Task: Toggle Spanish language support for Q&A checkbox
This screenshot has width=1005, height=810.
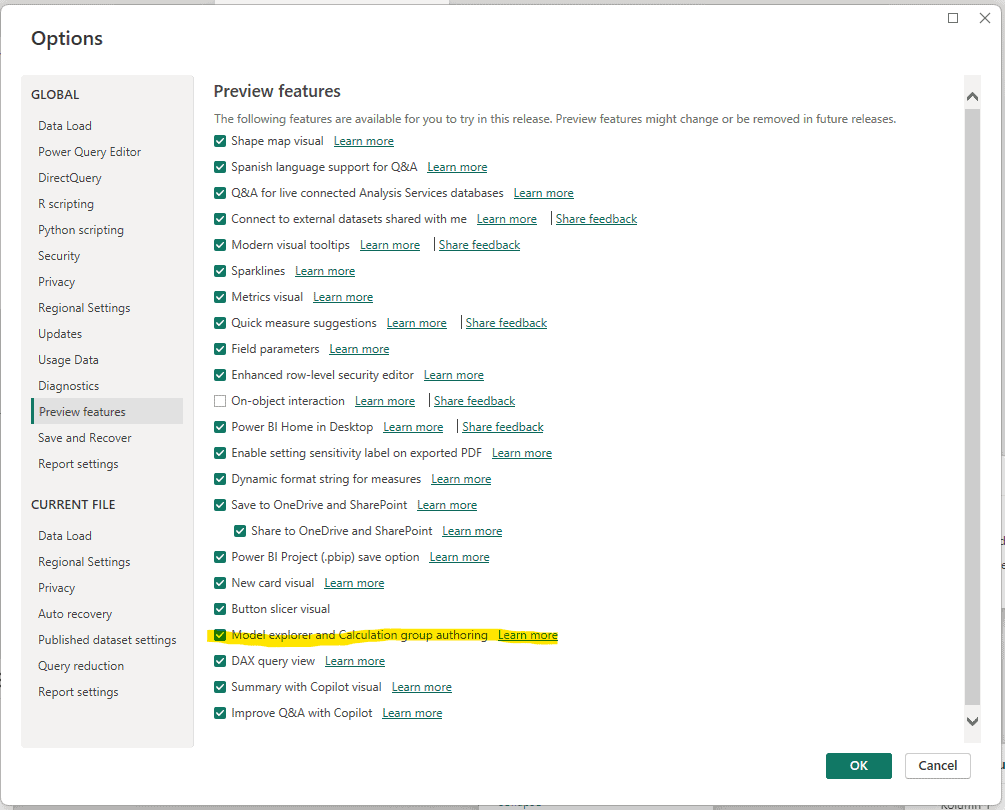Action: [x=220, y=167]
